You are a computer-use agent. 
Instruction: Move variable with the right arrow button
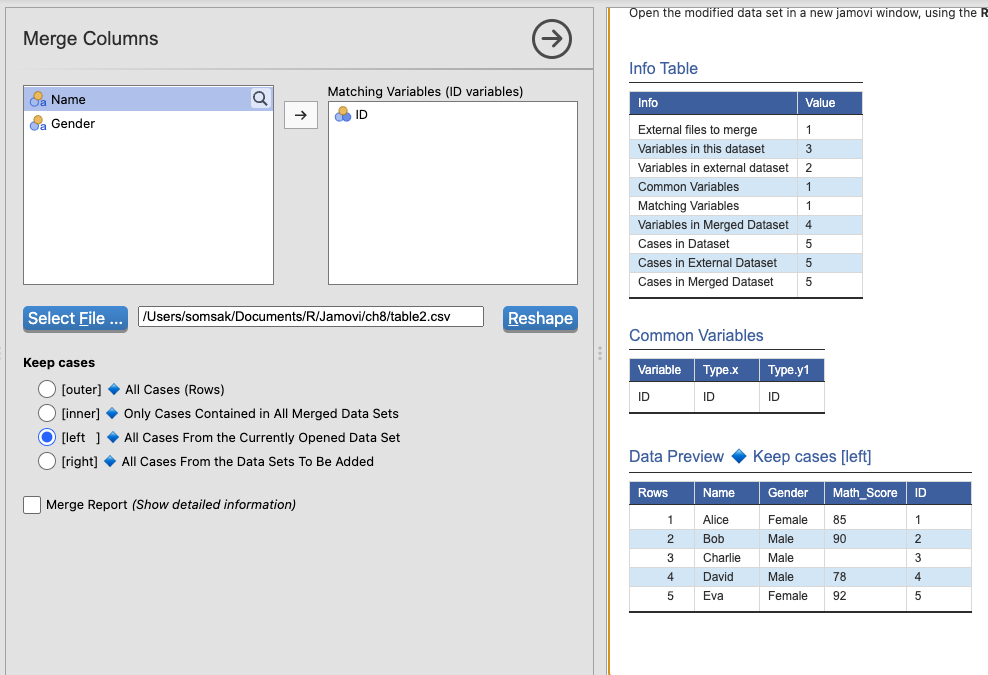tap(300, 115)
